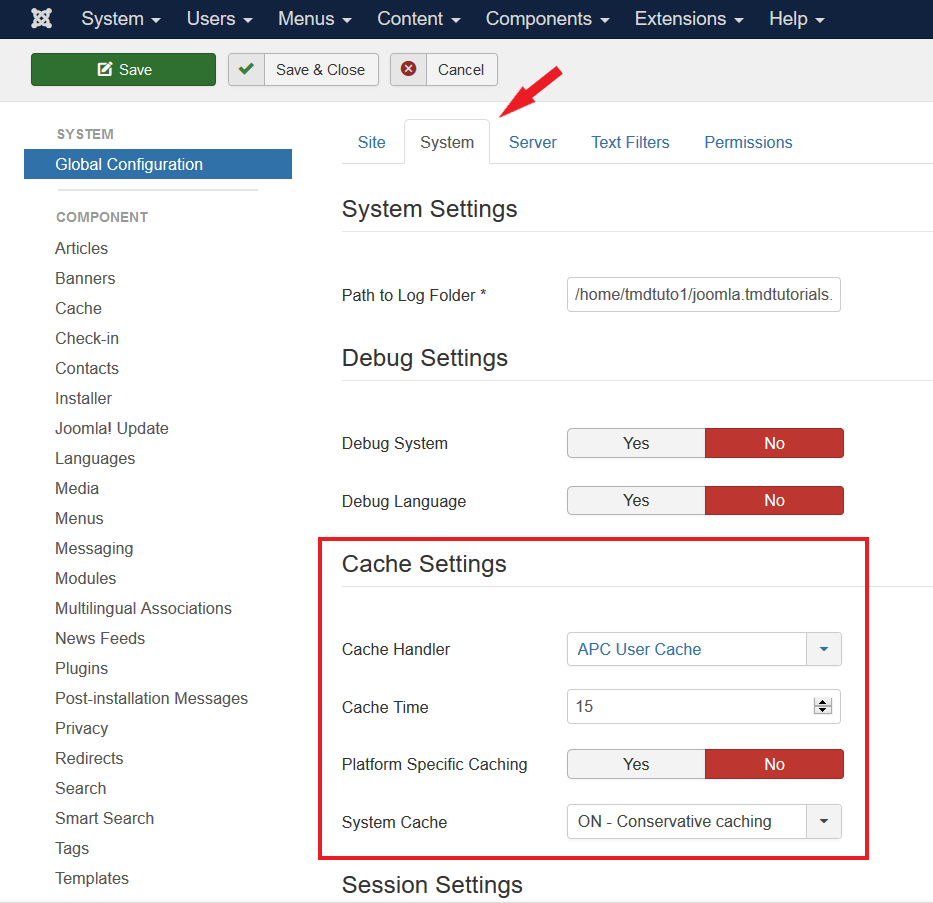Open the Permissions tab

click(x=748, y=142)
